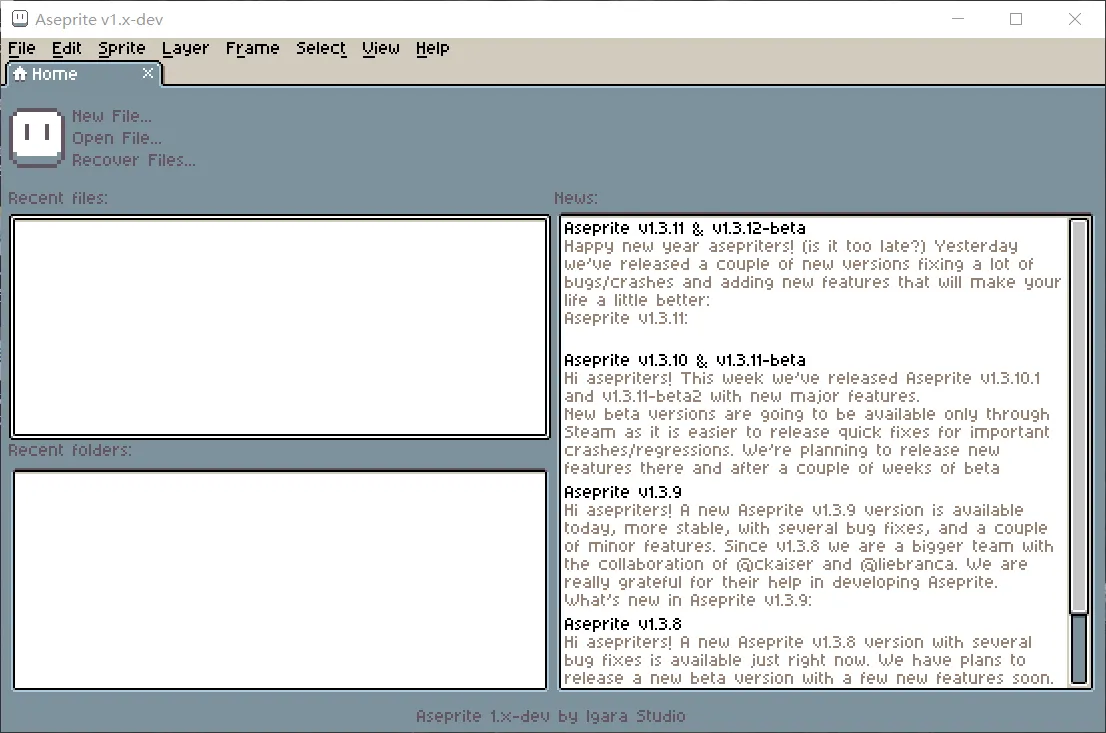Open the Aseprite v1.3.11 & v1.3.12-beta news headline
Viewport: 1106px width, 733px height.
(684, 228)
